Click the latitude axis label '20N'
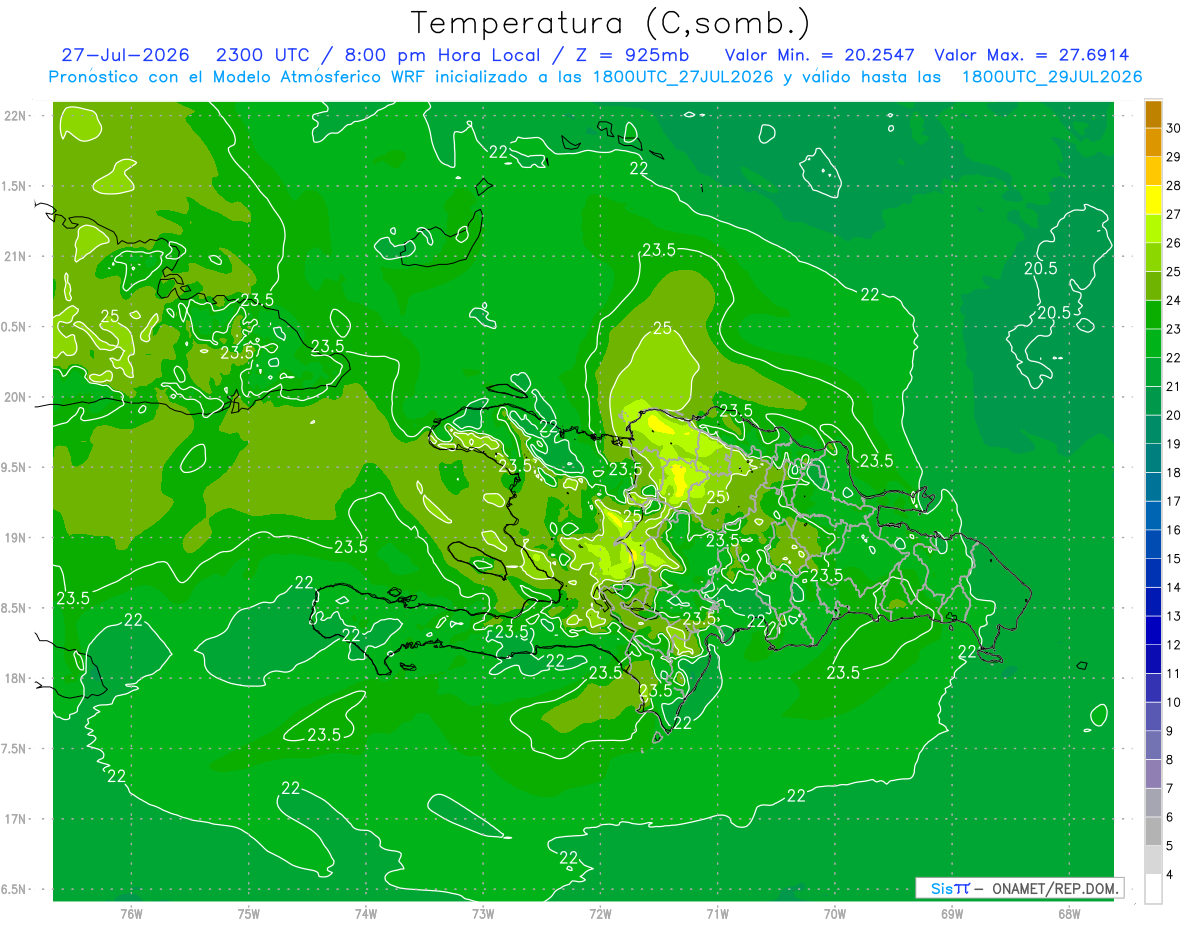 point(17,398)
